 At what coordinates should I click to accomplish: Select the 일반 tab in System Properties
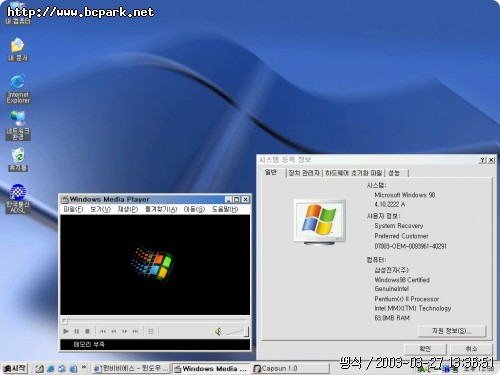click(271, 172)
